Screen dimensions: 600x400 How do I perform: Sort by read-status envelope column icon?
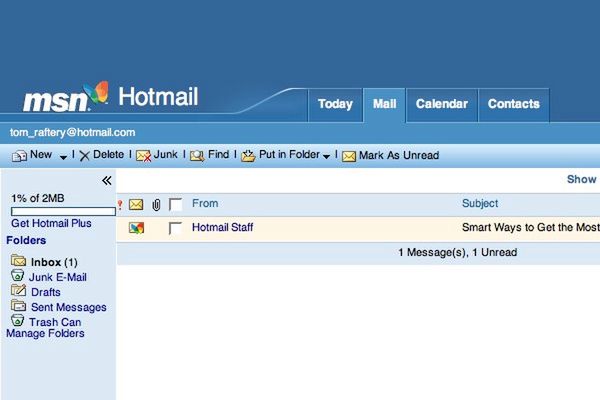136,204
